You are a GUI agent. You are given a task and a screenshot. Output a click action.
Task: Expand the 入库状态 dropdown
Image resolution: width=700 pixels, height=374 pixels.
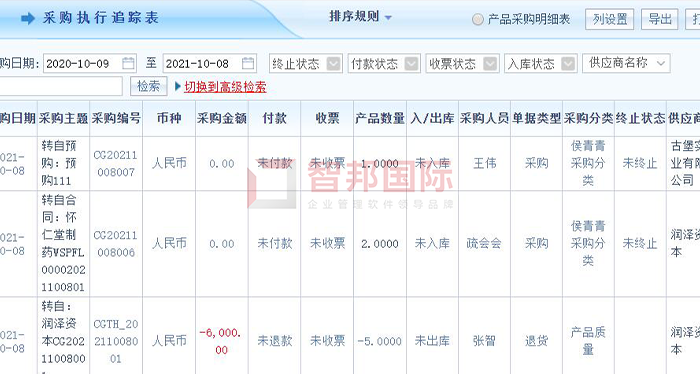(x=541, y=63)
